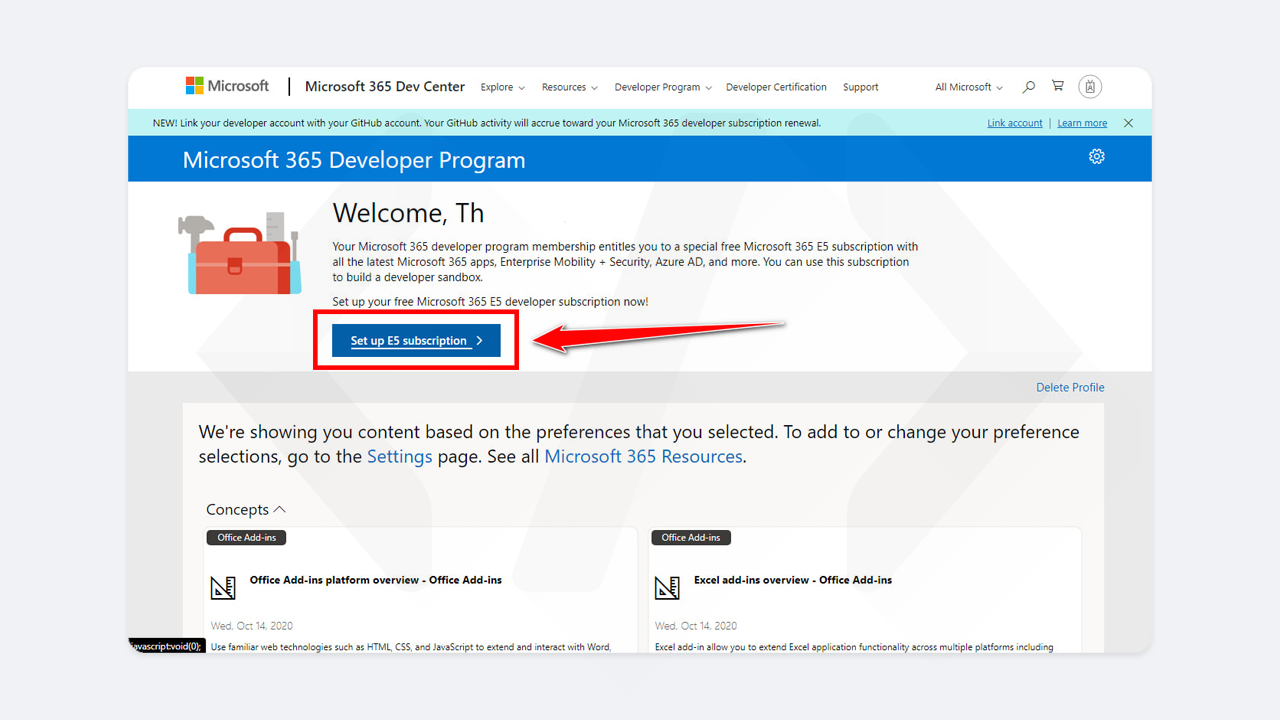The image size is (1280, 720).
Task: Click the Link account link
Action: coord(1015,123)
